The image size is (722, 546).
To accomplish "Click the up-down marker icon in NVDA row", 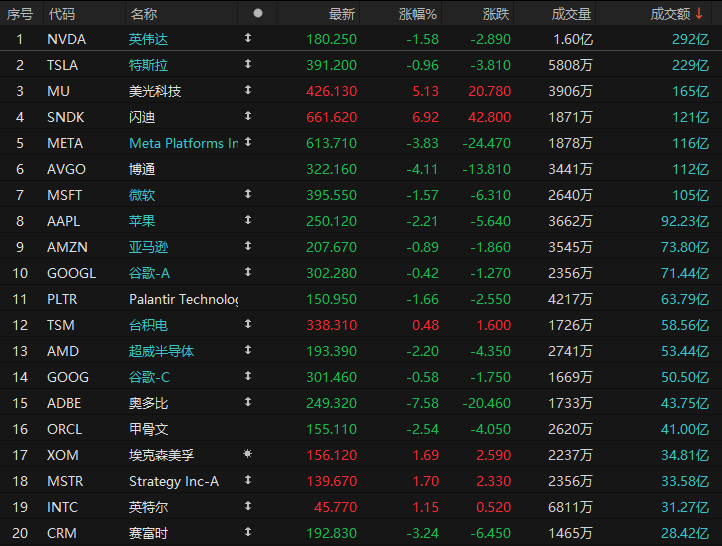I will coord(248,38).
